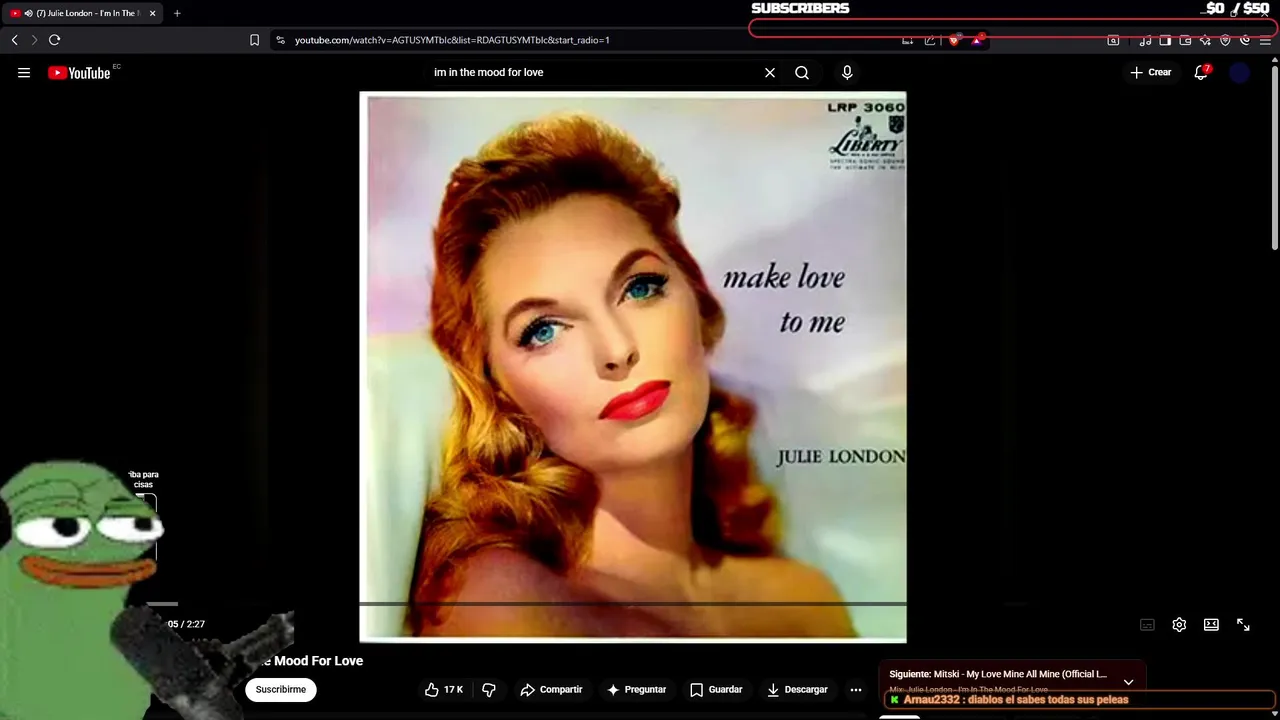Toggle theater mode on the player

pyautogui.click(x=1211, y=624)
